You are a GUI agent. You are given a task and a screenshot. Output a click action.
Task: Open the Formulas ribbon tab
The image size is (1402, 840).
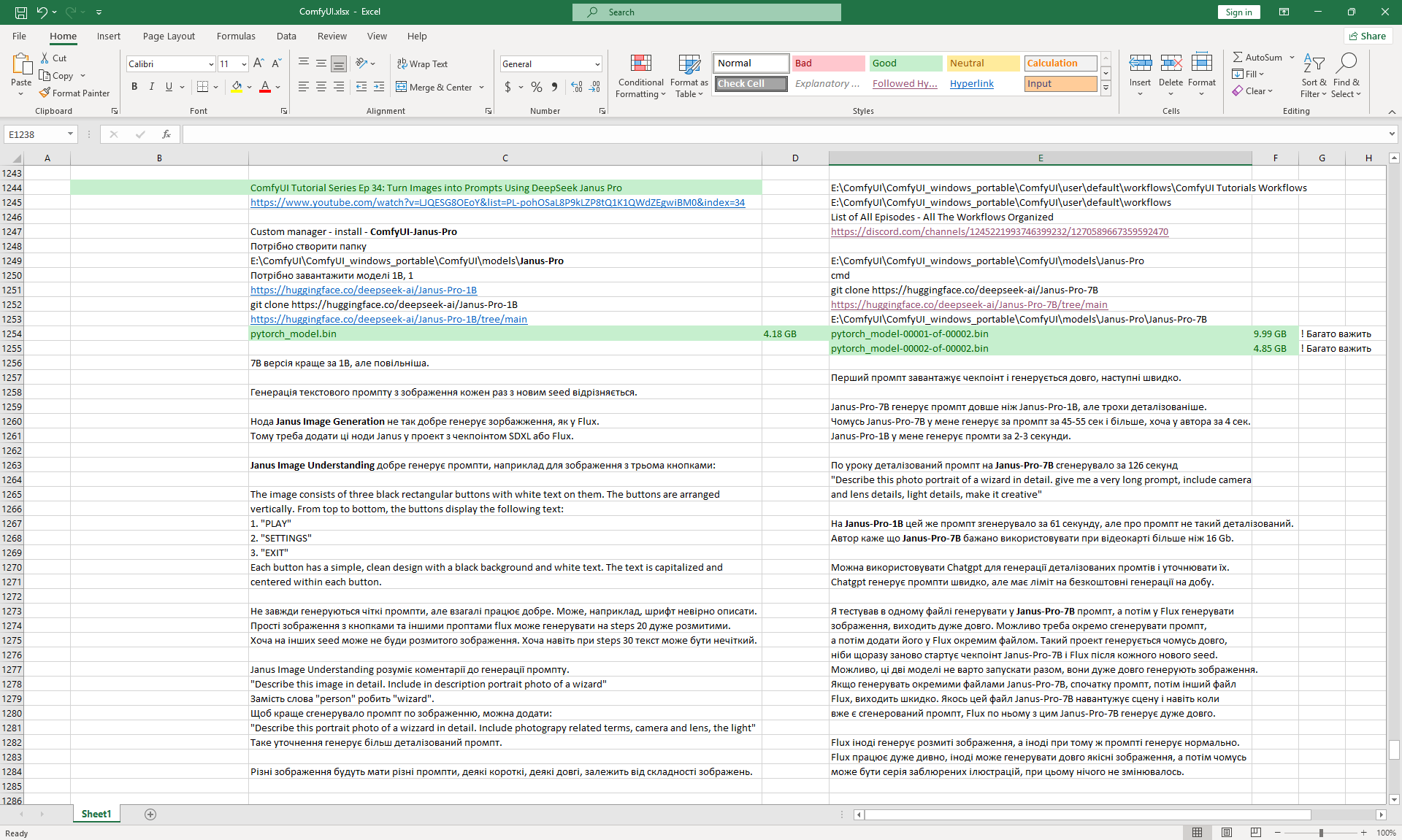pyautogui.click(x=236, y=36)
